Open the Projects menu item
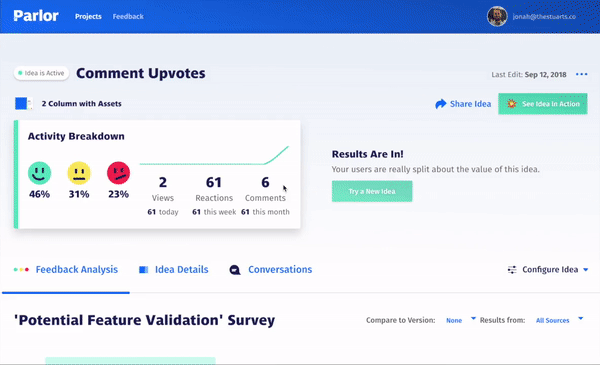The height and width of the screenshot is (365, 600). (x=88, y=16)
